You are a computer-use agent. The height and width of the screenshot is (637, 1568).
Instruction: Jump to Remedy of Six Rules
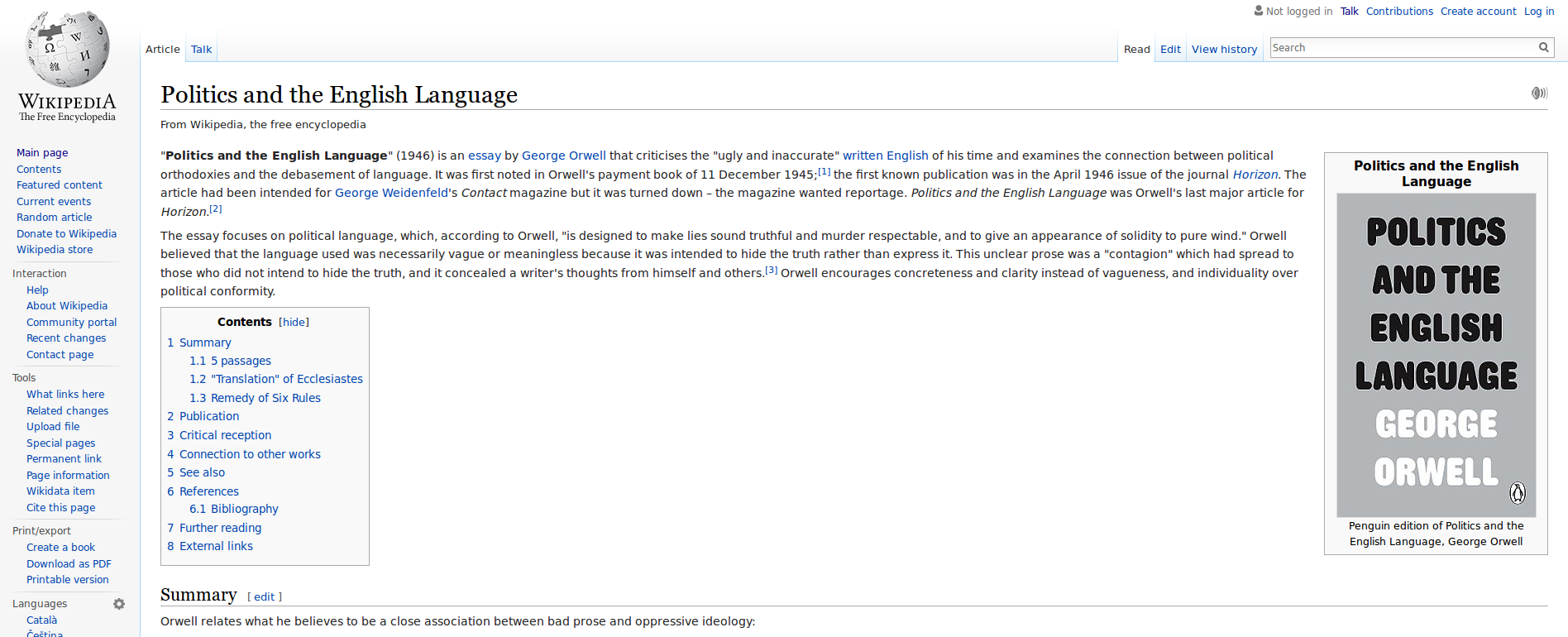pos(255,398)
